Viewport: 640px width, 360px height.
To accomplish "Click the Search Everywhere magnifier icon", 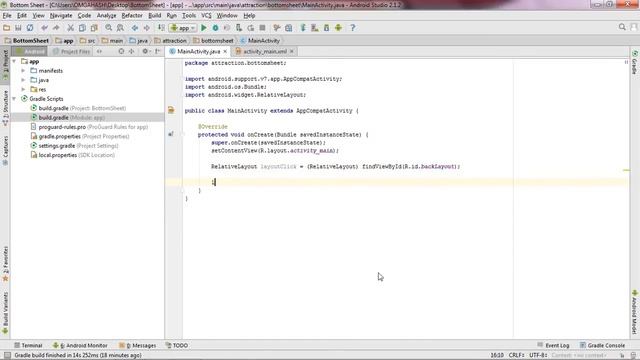I will click(x=622, y=27).
